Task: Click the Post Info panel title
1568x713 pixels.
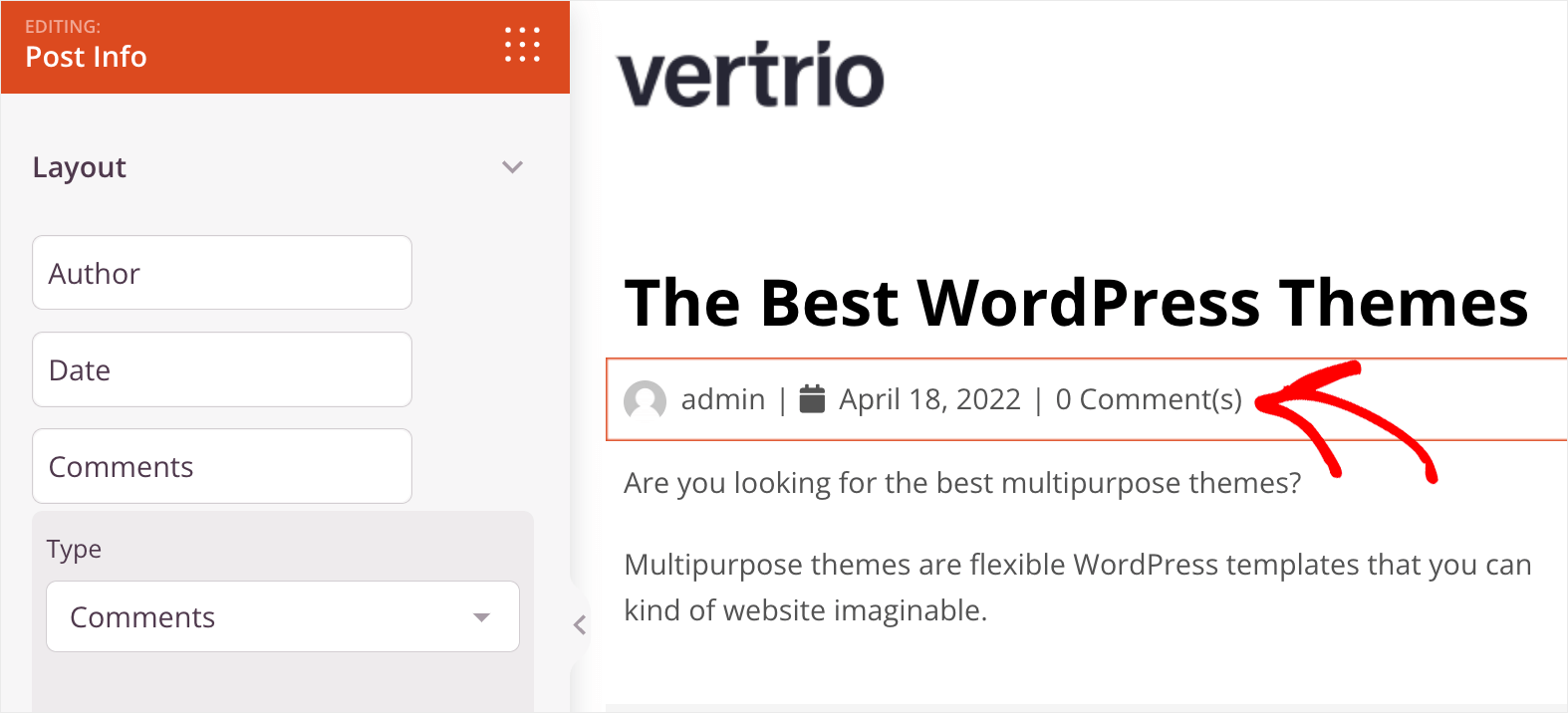Action: pos(86,57)
